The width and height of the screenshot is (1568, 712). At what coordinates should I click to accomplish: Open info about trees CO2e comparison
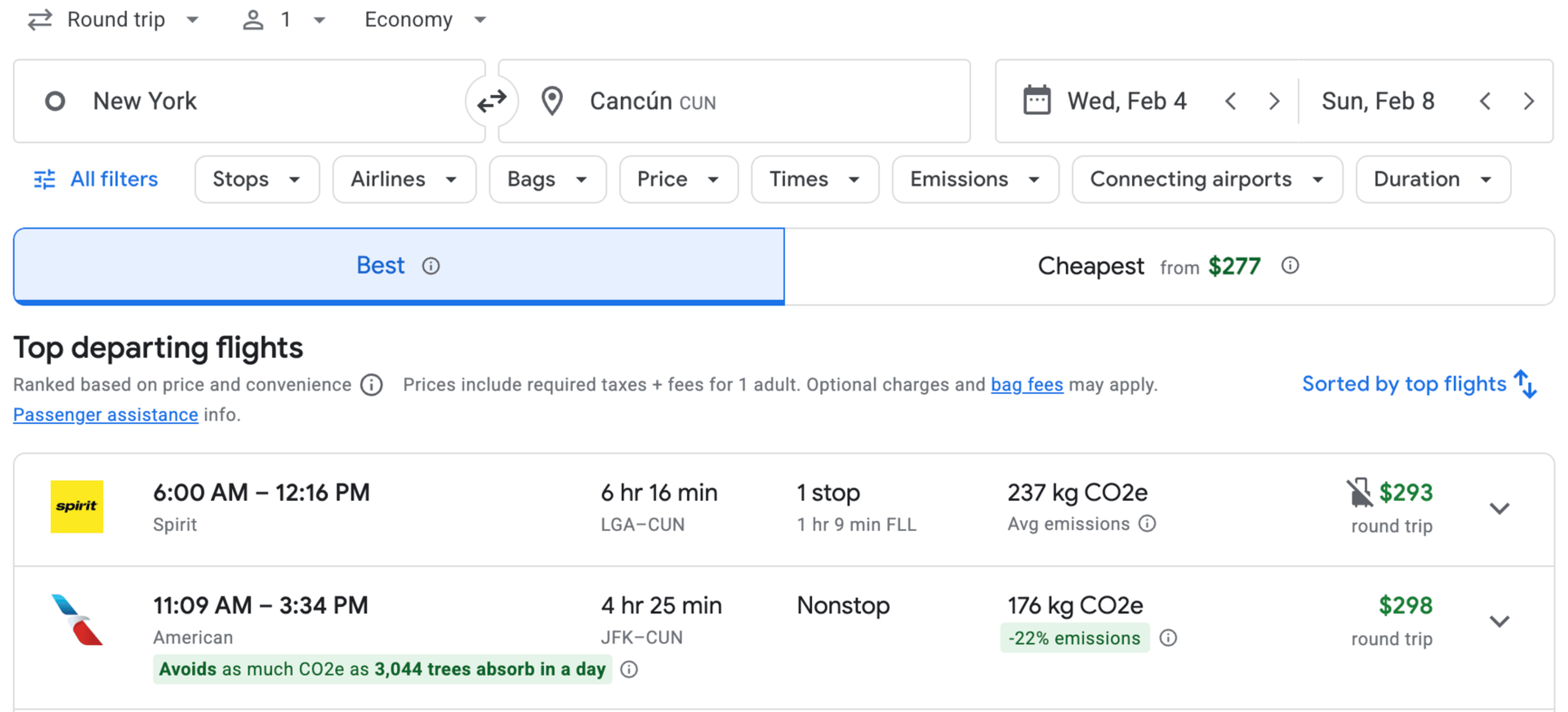[x=629, y=670]
